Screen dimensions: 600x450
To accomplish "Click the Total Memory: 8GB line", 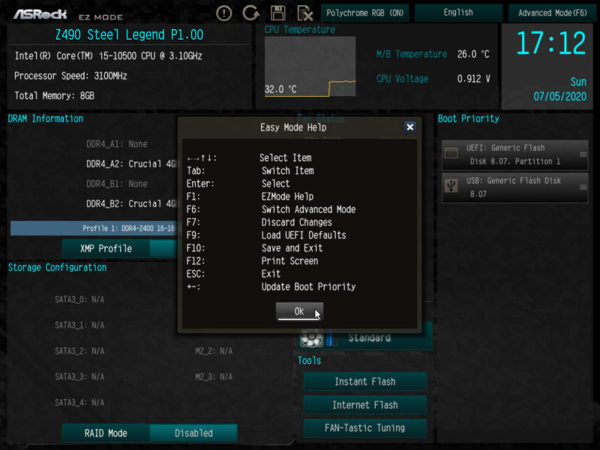I will [x=54, y=96].
